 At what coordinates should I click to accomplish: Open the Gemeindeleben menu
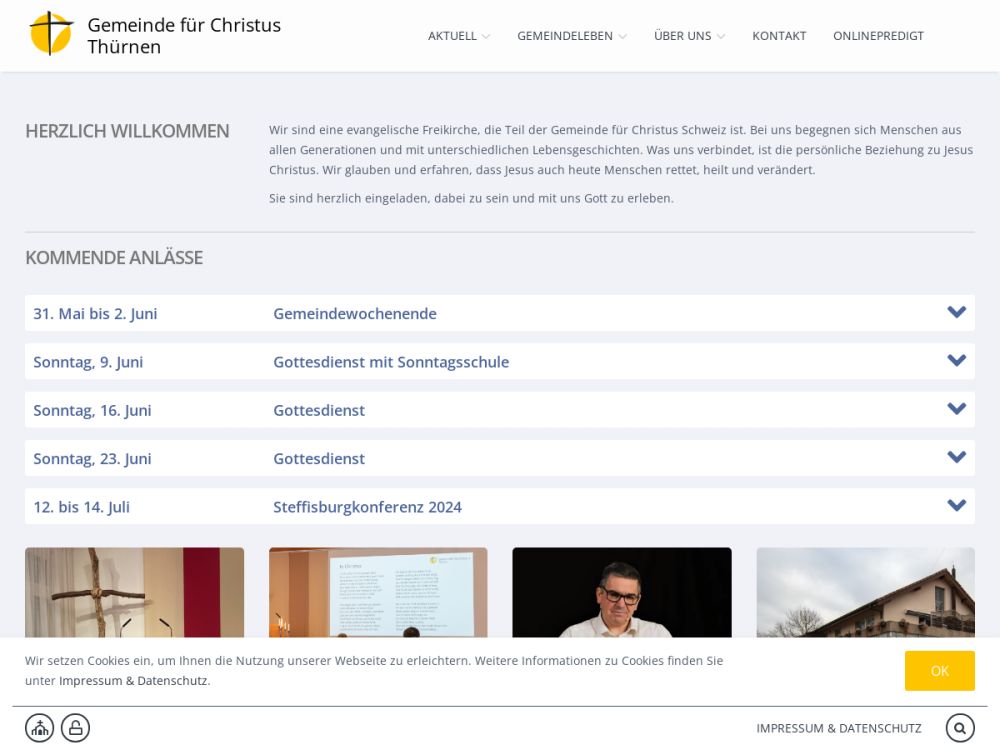[571, 36]
